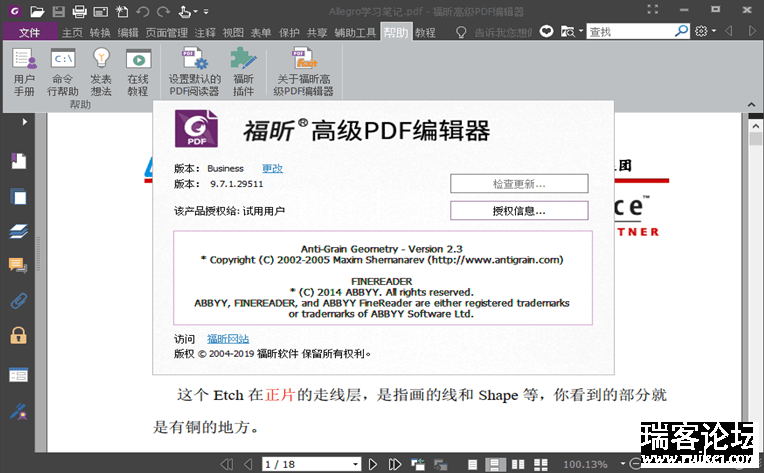Open the Attachments paperclip panel
The image size is (764, 473).
(x=19, y=301)
